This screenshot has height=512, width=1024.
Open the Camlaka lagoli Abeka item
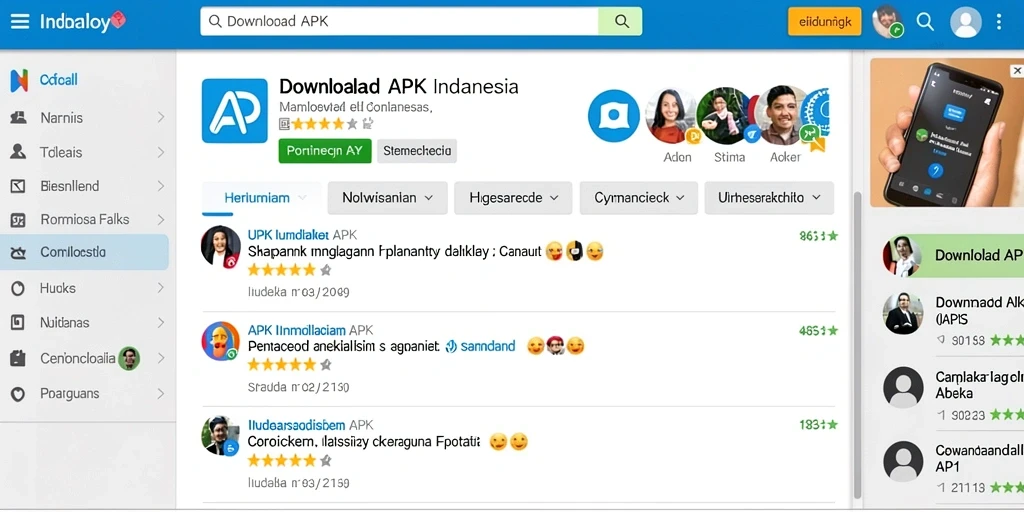pyautogui.click(x=953, y=394)
